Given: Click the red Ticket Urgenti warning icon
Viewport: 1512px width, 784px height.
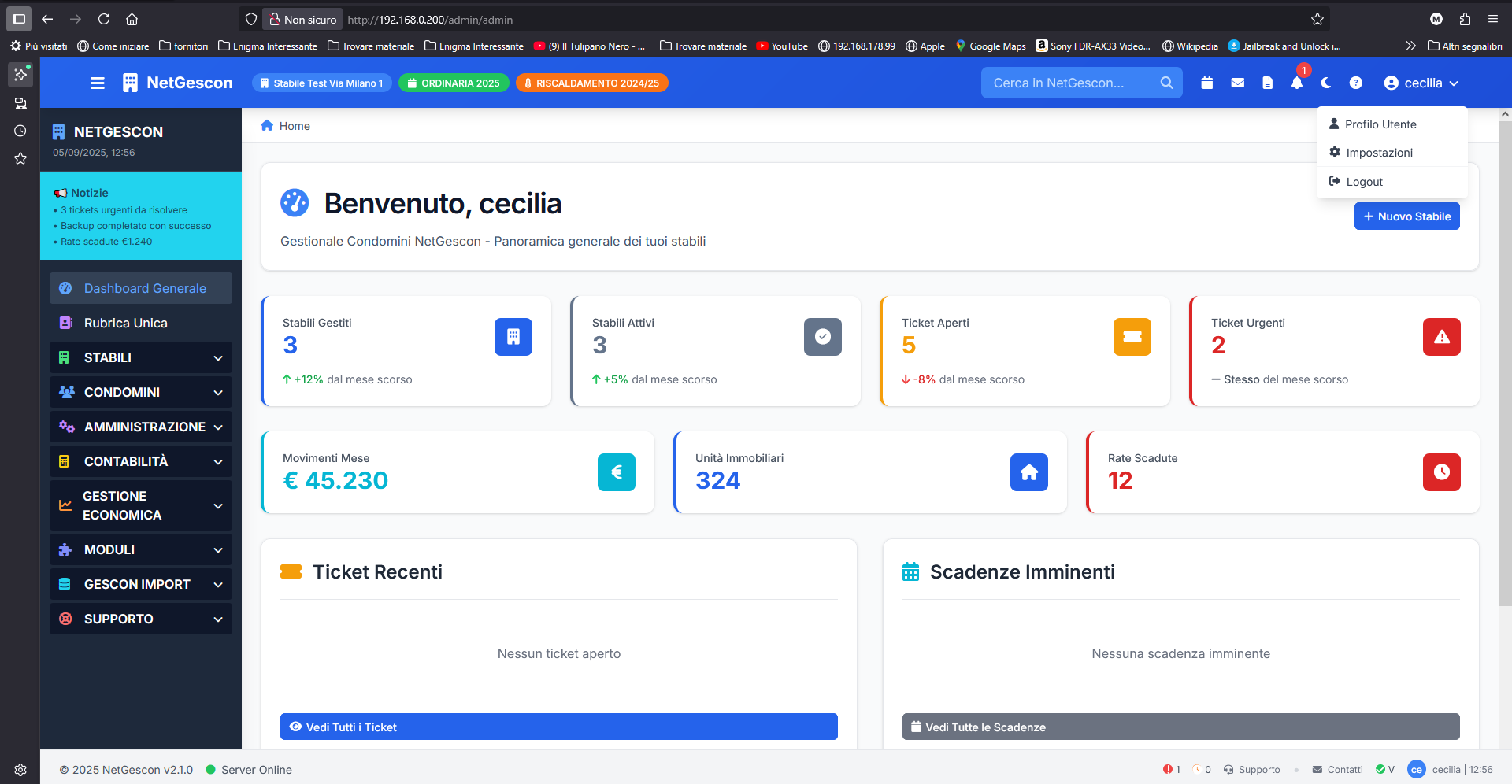Looking at the screenshot, I should tap(1441, 337).
